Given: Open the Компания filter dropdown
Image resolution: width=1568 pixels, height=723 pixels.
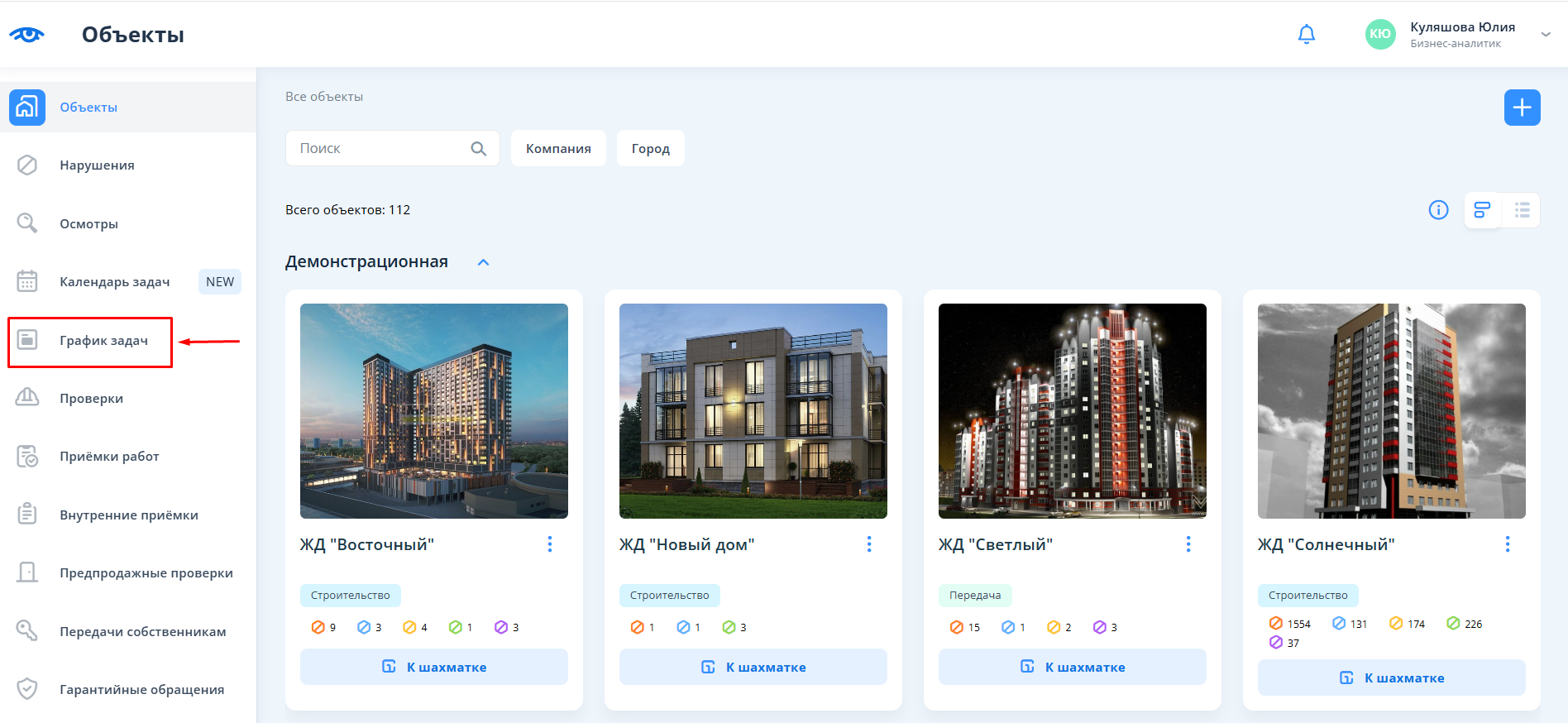Looking at the screenshot, I should point(558,149).
